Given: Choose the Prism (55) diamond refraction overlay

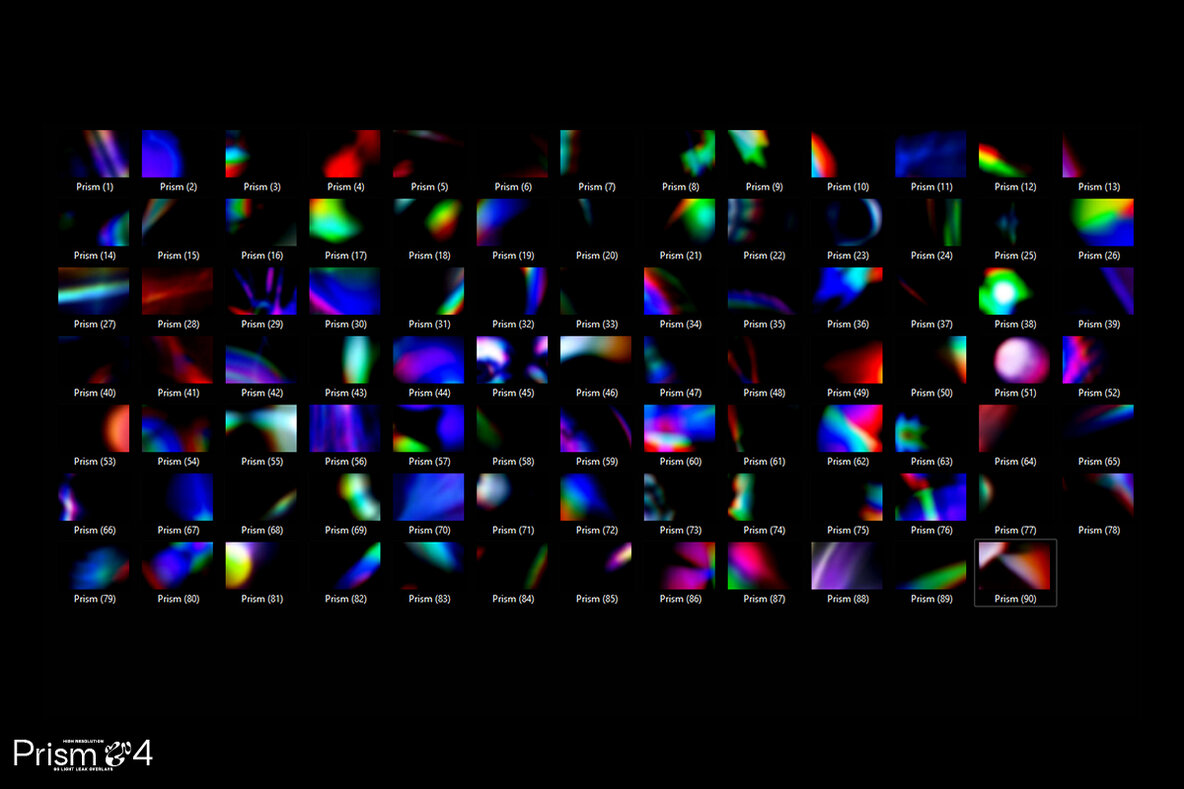Looking at the screenshot, I should click(x=261, y=429).
